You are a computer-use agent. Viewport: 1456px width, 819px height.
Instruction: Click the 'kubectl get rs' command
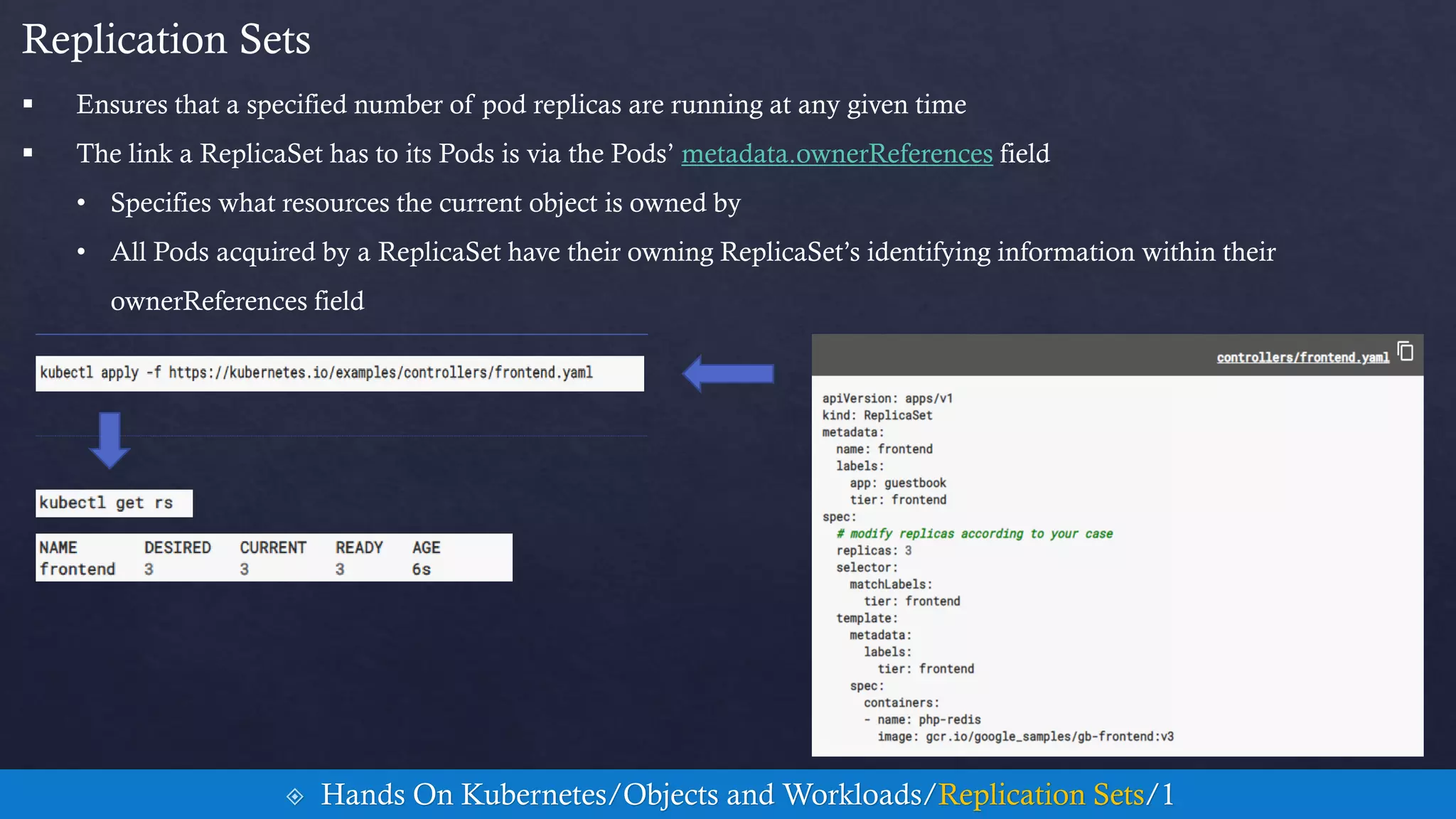tap(114, 503)
